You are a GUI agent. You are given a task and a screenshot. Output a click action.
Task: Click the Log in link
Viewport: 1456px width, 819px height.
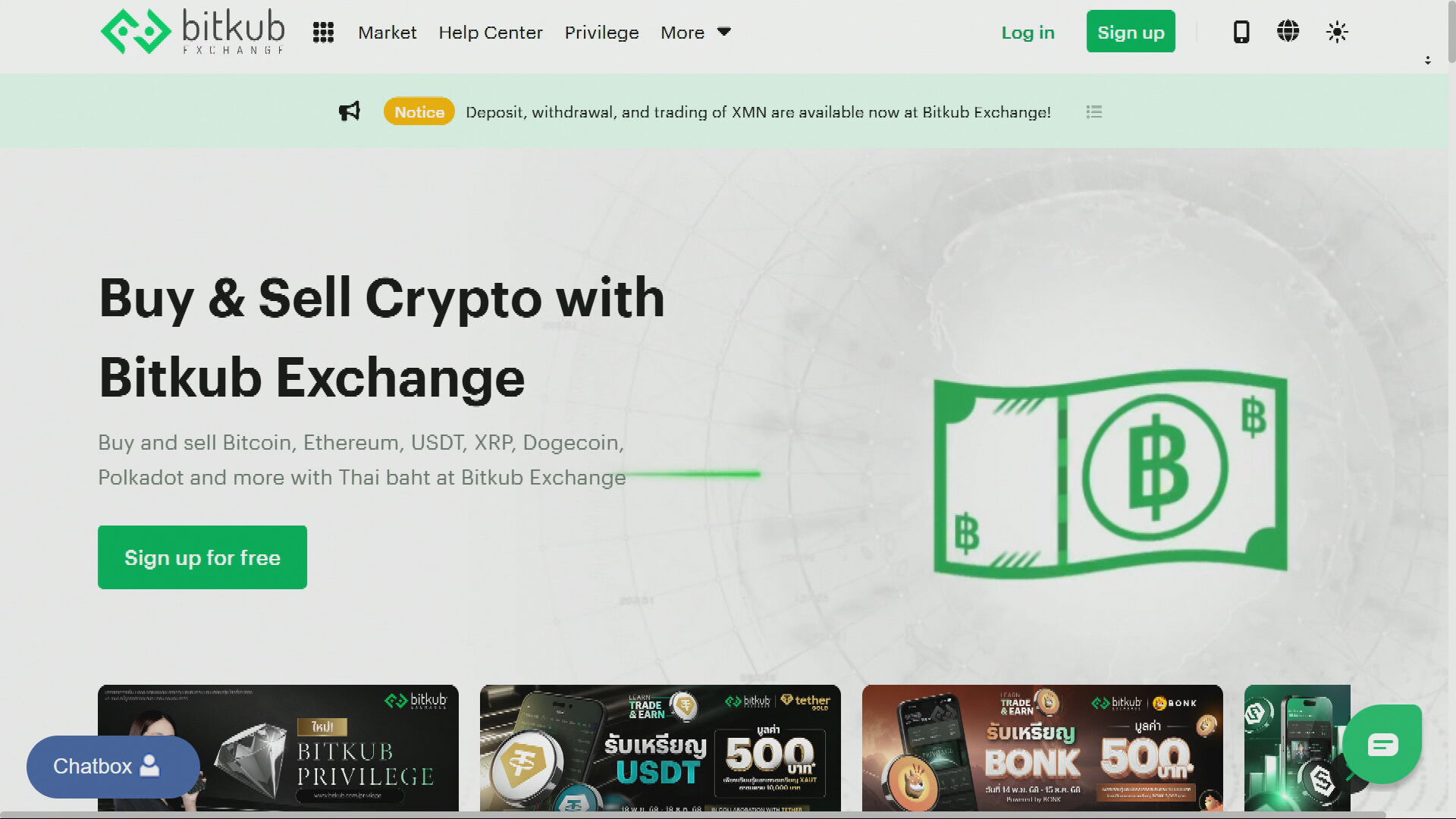(x=1028, y=33)
